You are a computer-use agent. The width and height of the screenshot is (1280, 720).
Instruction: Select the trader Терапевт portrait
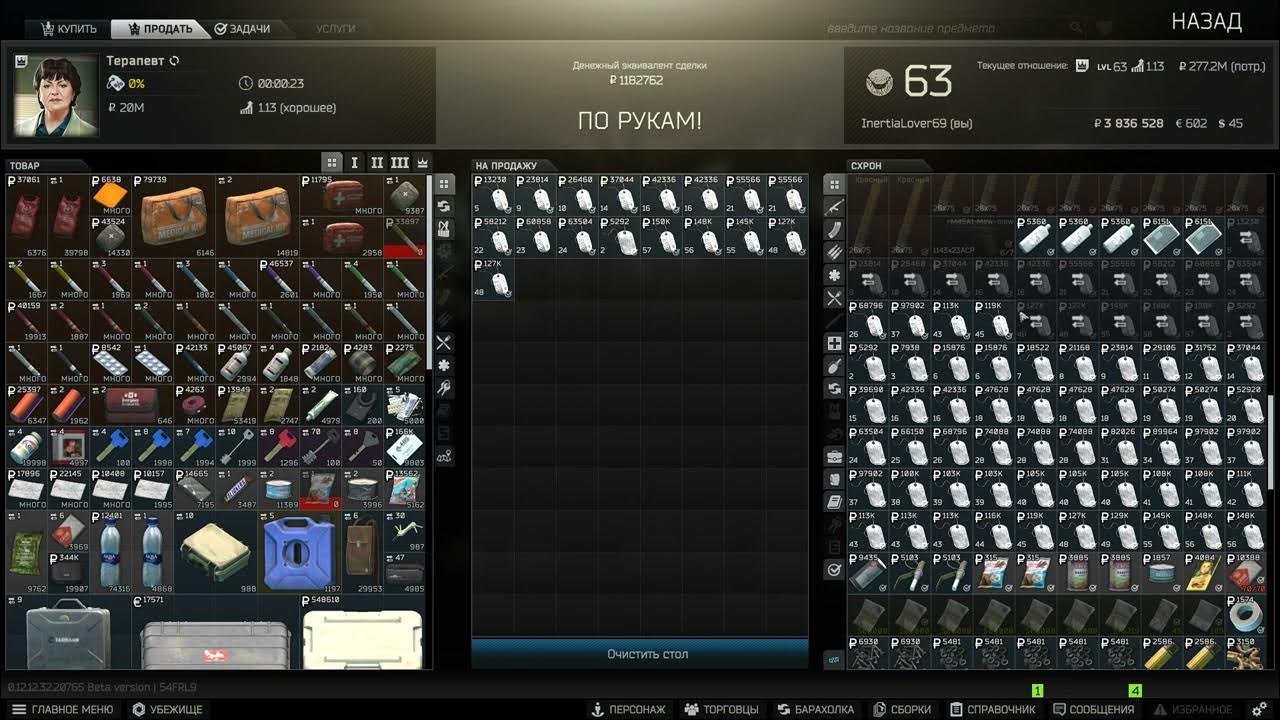pos(56,95)
